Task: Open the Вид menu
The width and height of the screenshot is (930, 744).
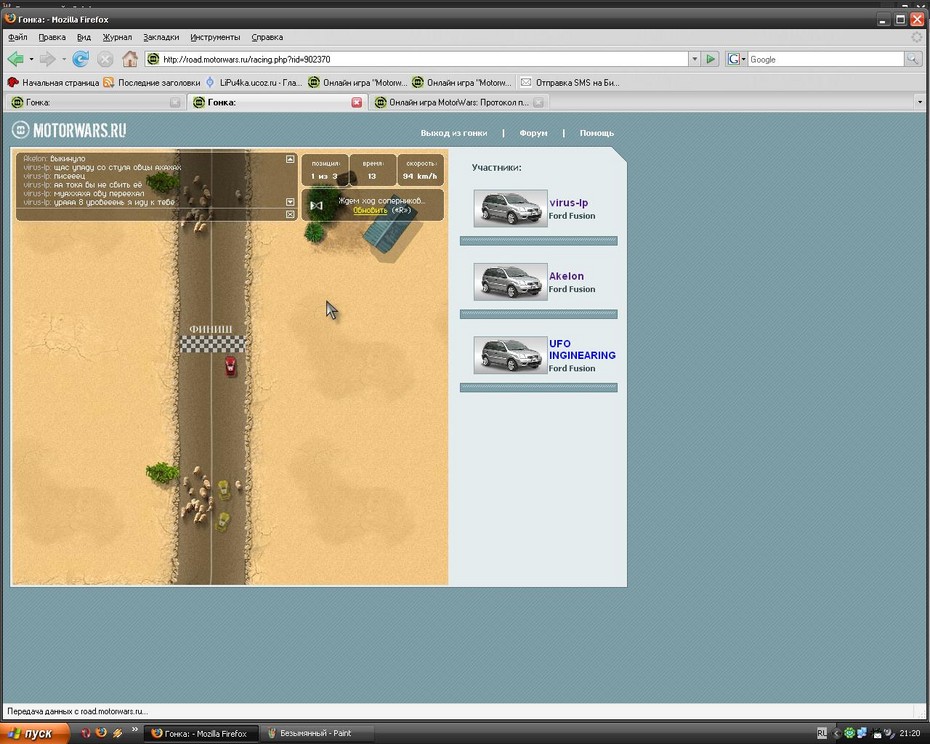Action: click(84, 37)
